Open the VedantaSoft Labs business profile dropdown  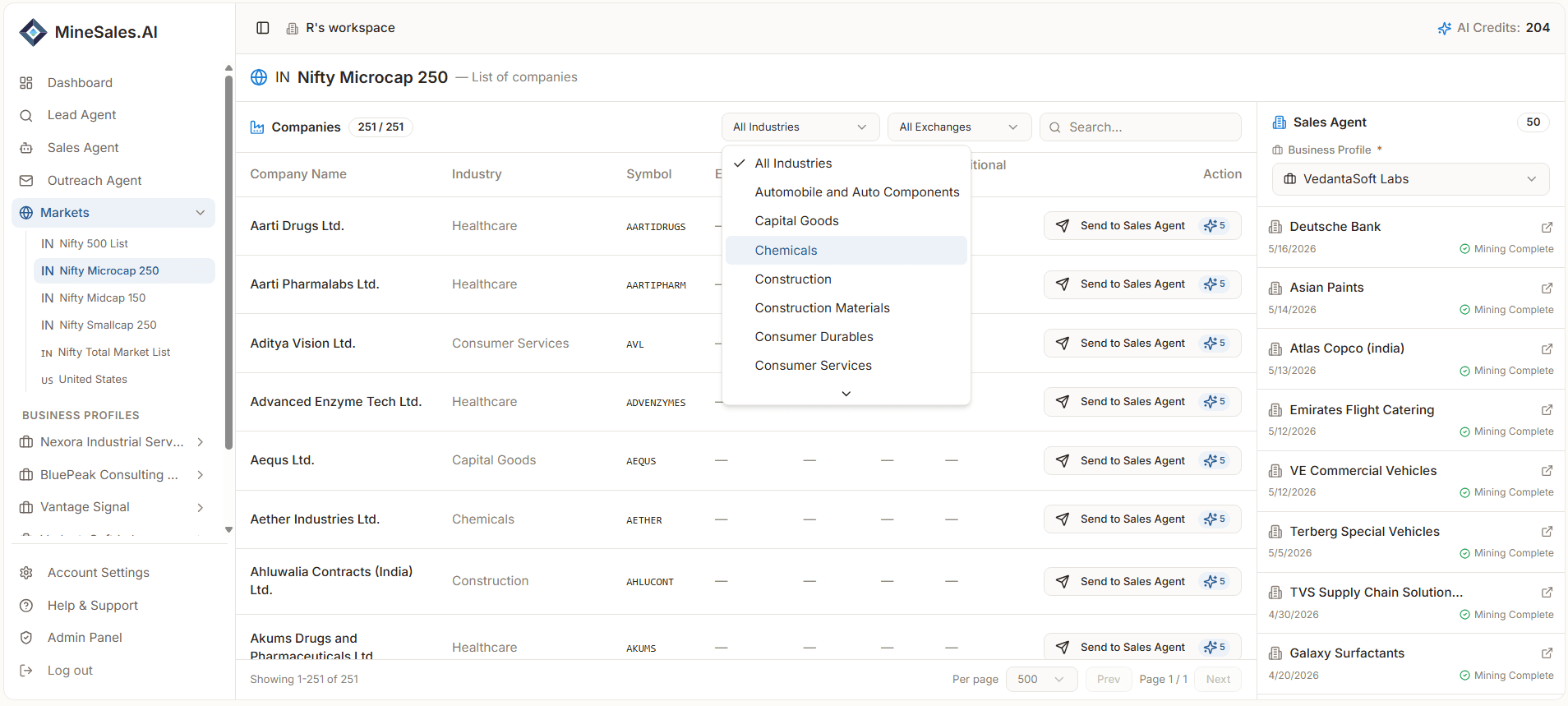(1410, 179)
